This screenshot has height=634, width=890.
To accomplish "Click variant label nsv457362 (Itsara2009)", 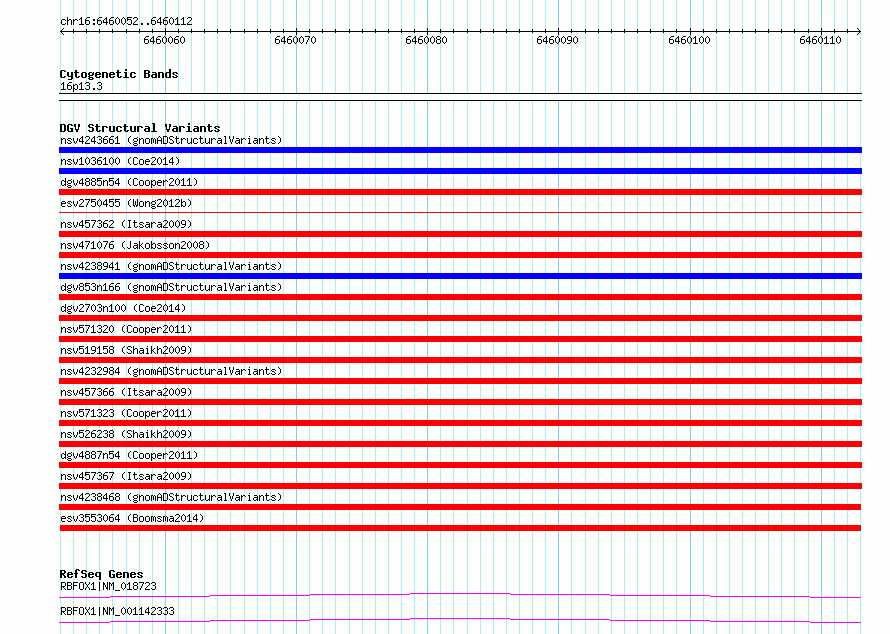I will (126, 224).
